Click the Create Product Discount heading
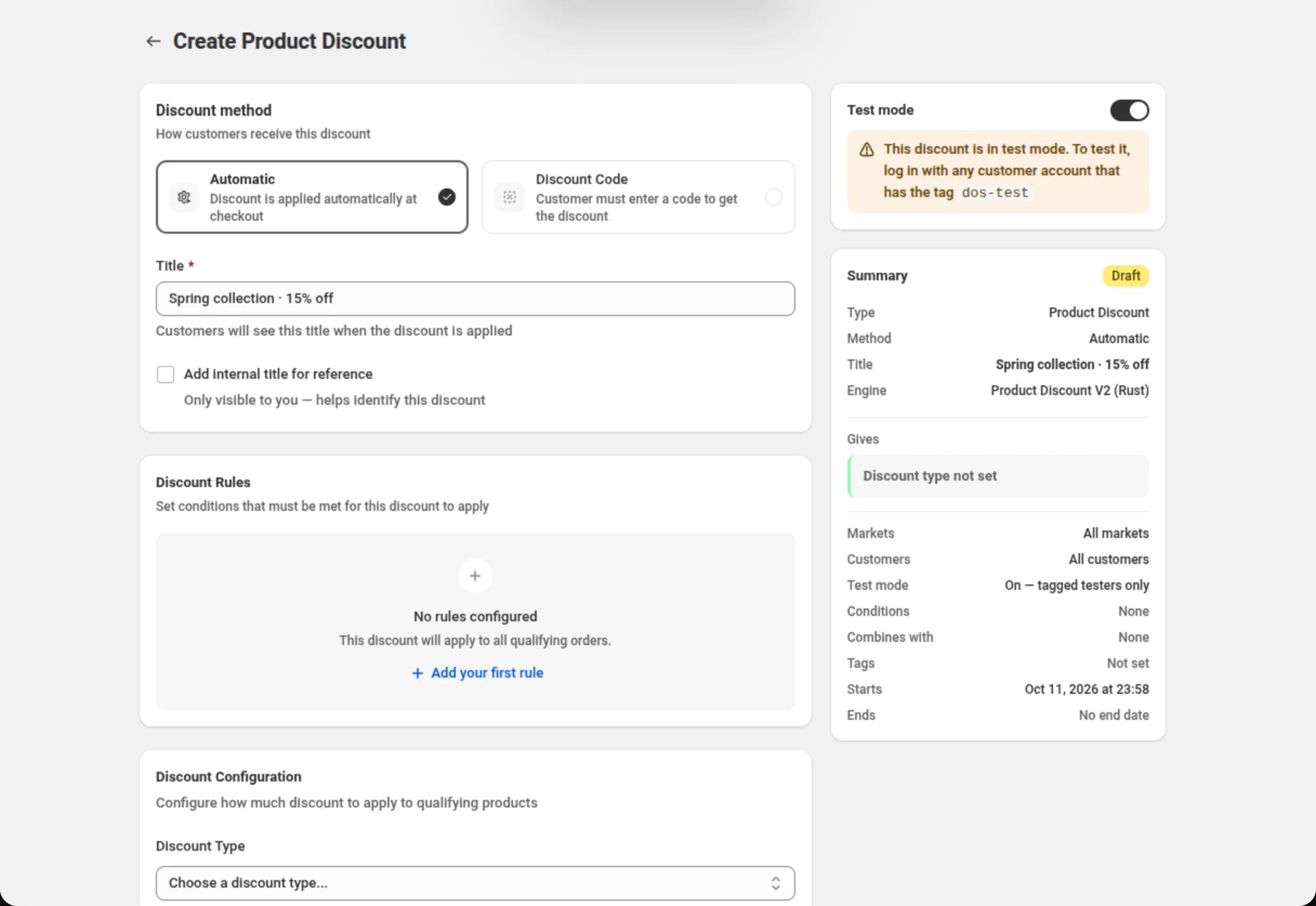 289,42
